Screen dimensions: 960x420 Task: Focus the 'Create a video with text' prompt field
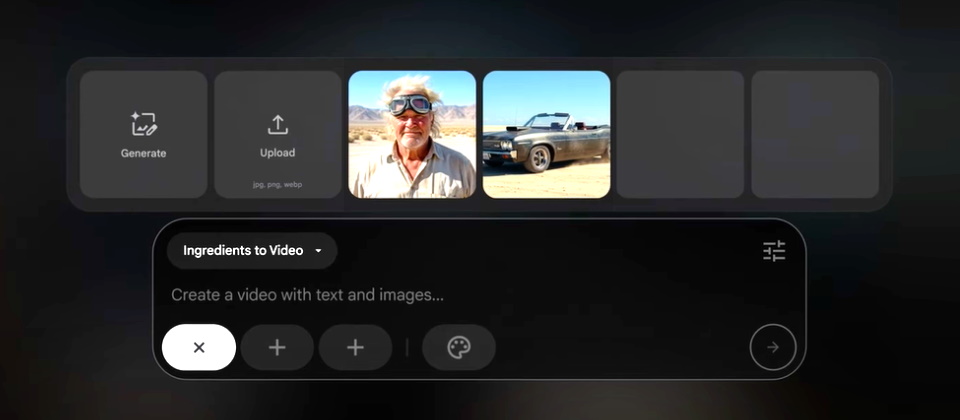[450, 295]
